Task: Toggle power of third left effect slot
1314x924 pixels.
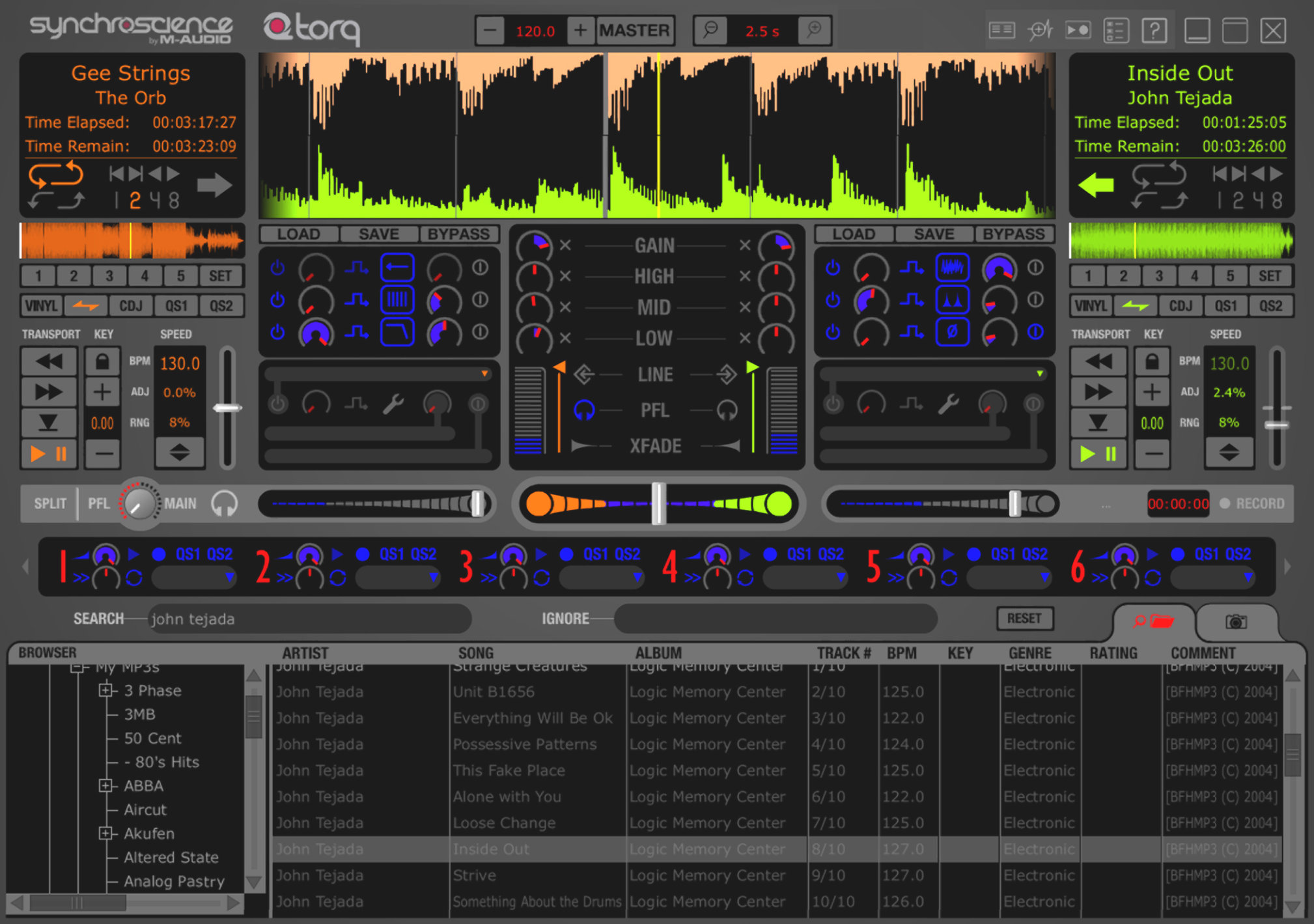Action: [277, 332]
